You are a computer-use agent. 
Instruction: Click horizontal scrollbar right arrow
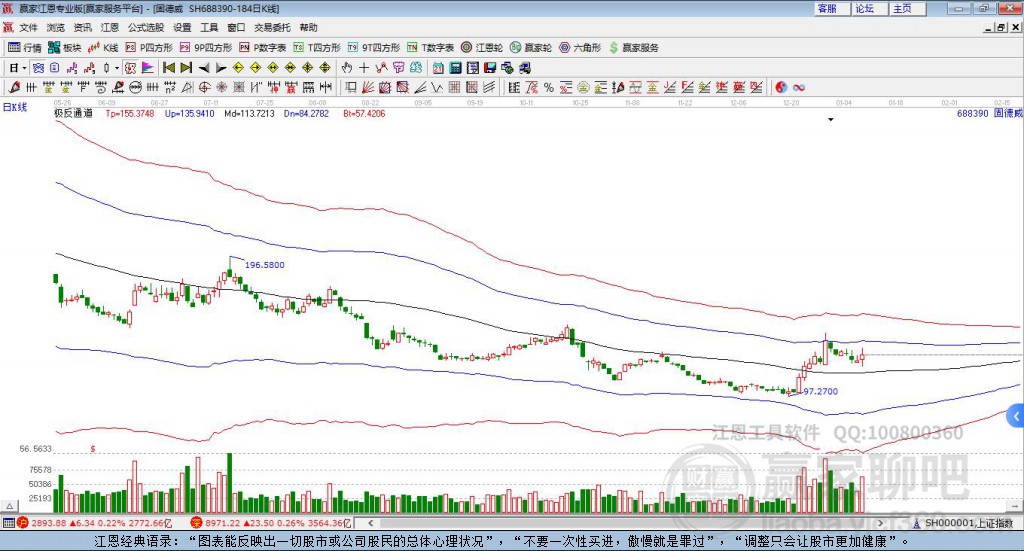point(880,523)
